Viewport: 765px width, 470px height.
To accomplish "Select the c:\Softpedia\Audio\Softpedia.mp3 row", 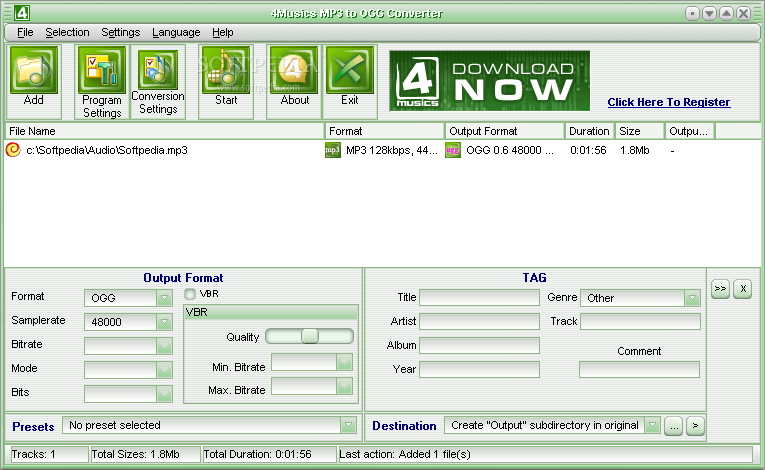I will pos(382,150).
